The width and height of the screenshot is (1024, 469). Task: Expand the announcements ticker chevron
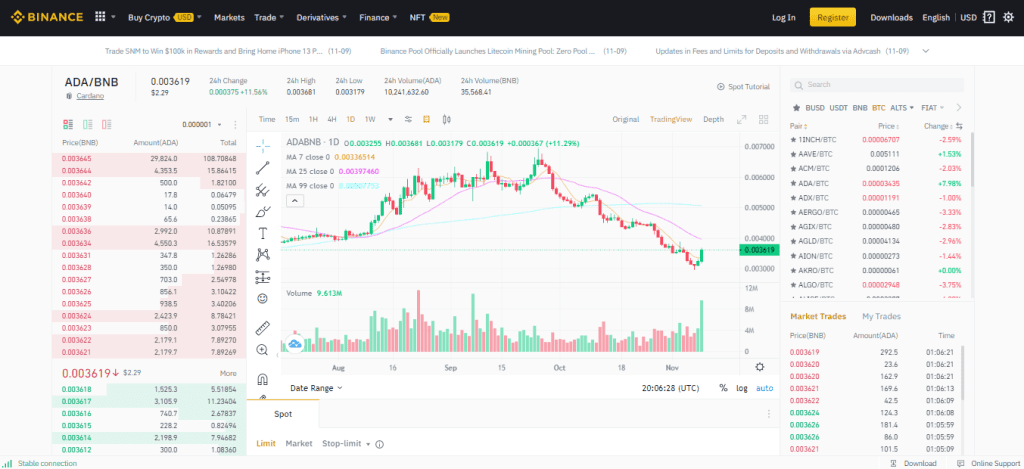click(x=925, y=51)
